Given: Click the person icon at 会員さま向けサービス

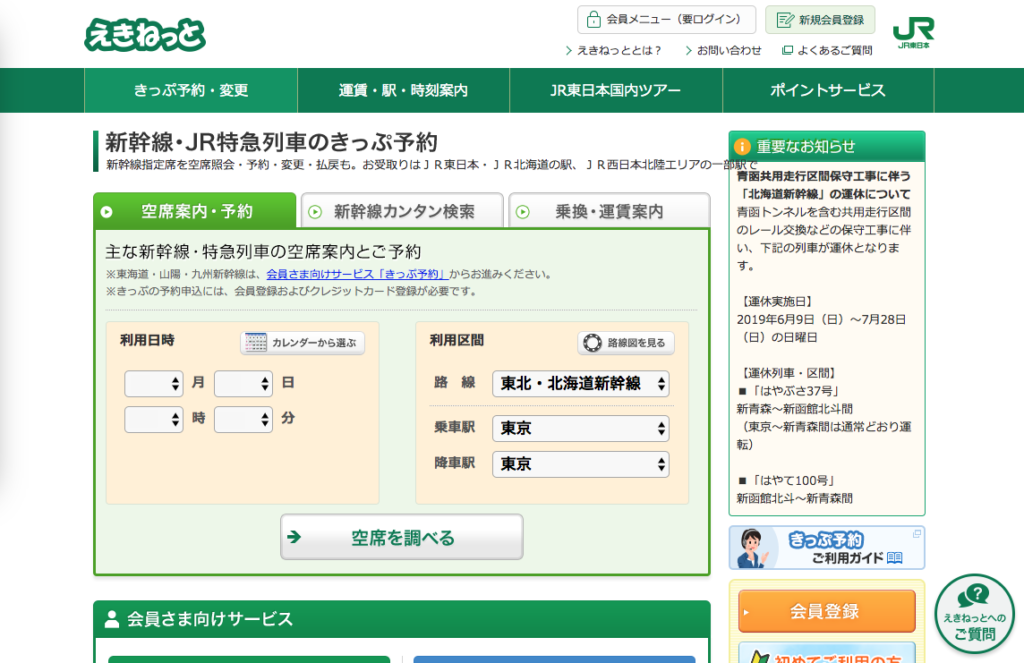Looking at the screenshot, I should point(112,619).
